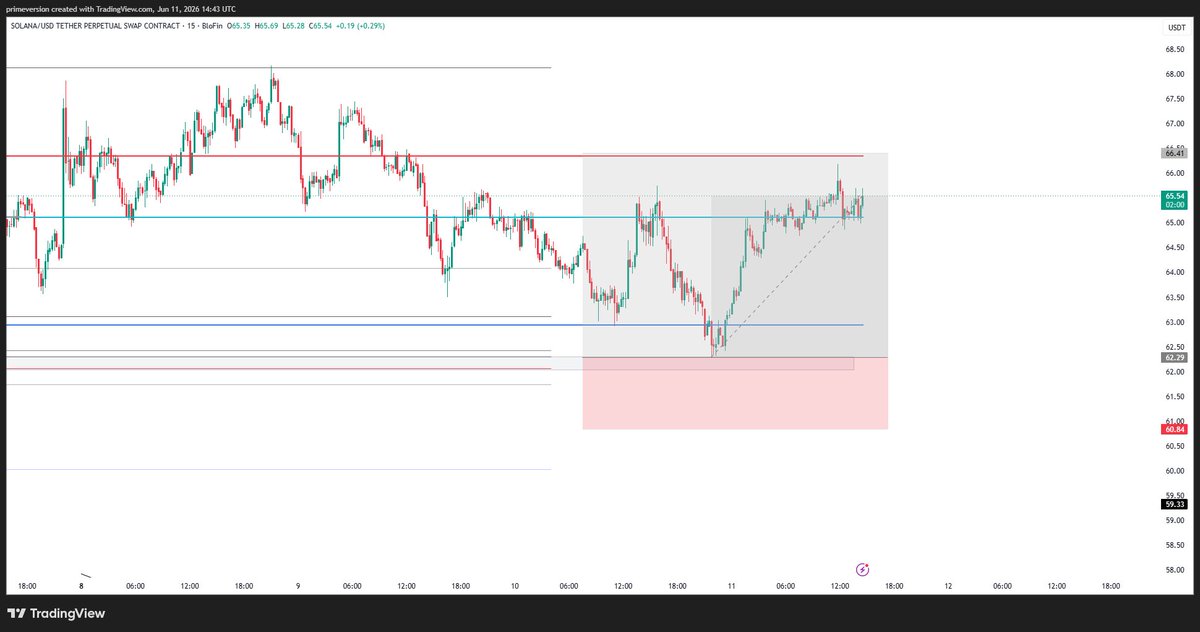Image resolution: width=1200 pixels, height=632 pixels.
Task: Click the USDT currency label atop price axis
Action: 1176,27
